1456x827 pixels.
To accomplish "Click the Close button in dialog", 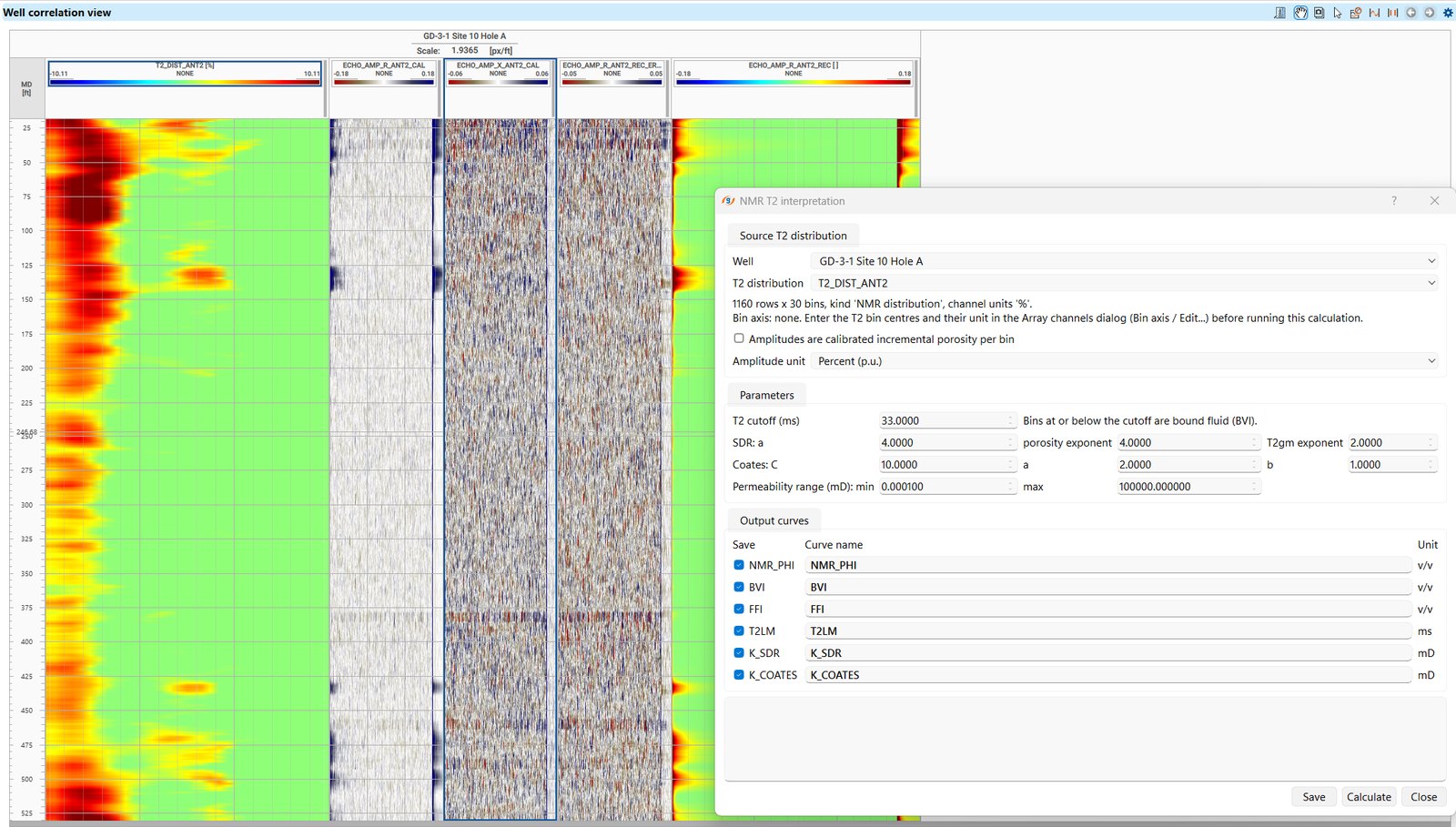I will coord(1424,797).
